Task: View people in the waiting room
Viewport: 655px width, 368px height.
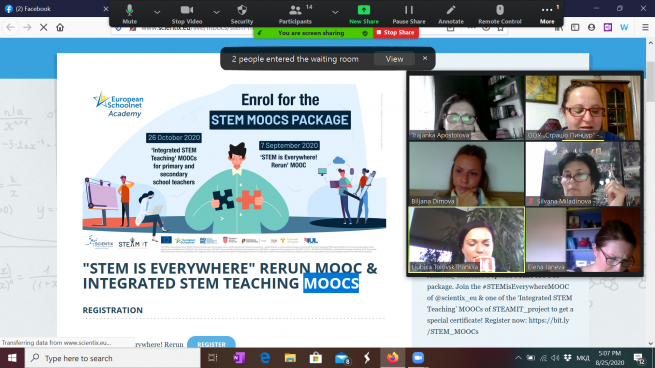Action: tap(394, 59)
